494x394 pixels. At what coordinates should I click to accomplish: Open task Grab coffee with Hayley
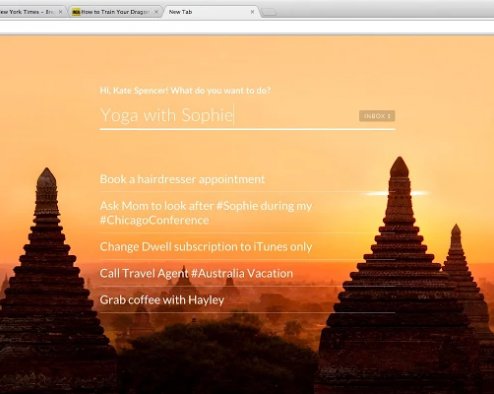247,300
